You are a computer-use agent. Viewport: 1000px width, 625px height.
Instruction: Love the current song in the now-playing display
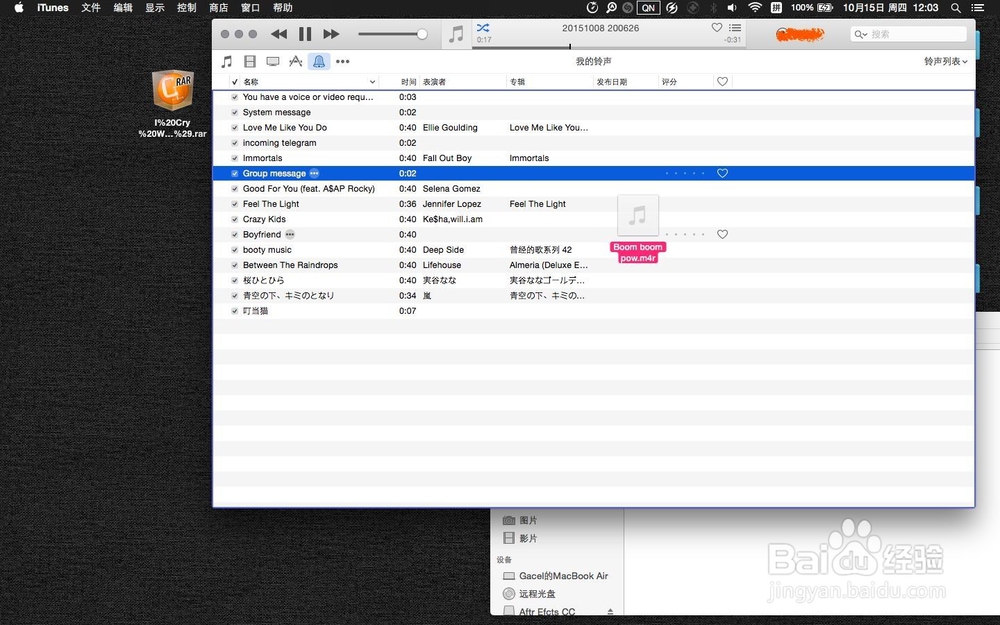[717, 27]
